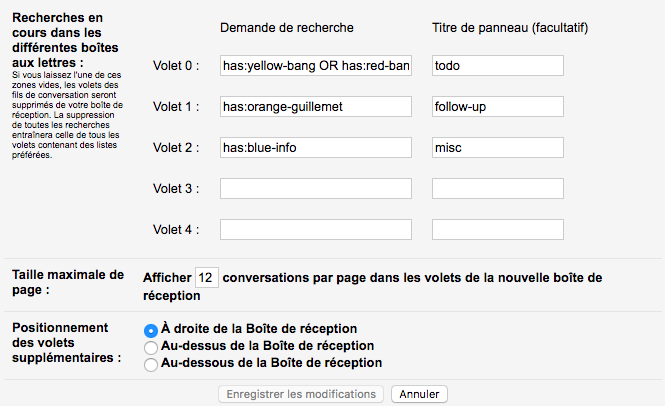This screenshot has height=406, width=665.
Task: Select 'Au-dessus de la Boîte de réception' radio
Action: coord(151,347)
